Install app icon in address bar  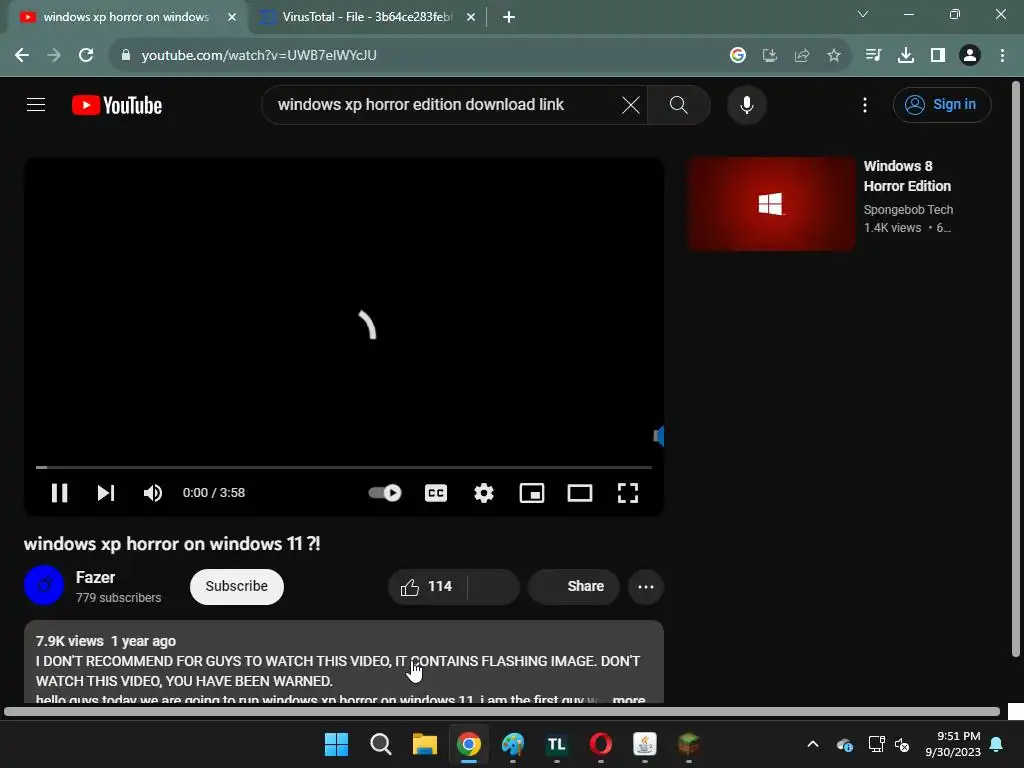point(770,55)
